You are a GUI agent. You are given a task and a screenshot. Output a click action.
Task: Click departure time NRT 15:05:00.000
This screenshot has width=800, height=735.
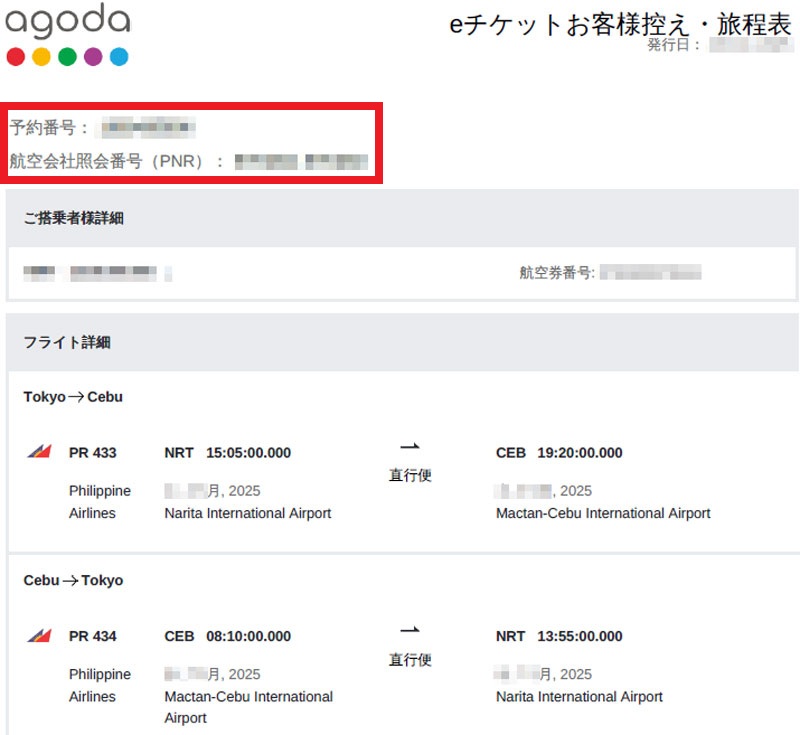pyautogui.click(x=228, y=452)
